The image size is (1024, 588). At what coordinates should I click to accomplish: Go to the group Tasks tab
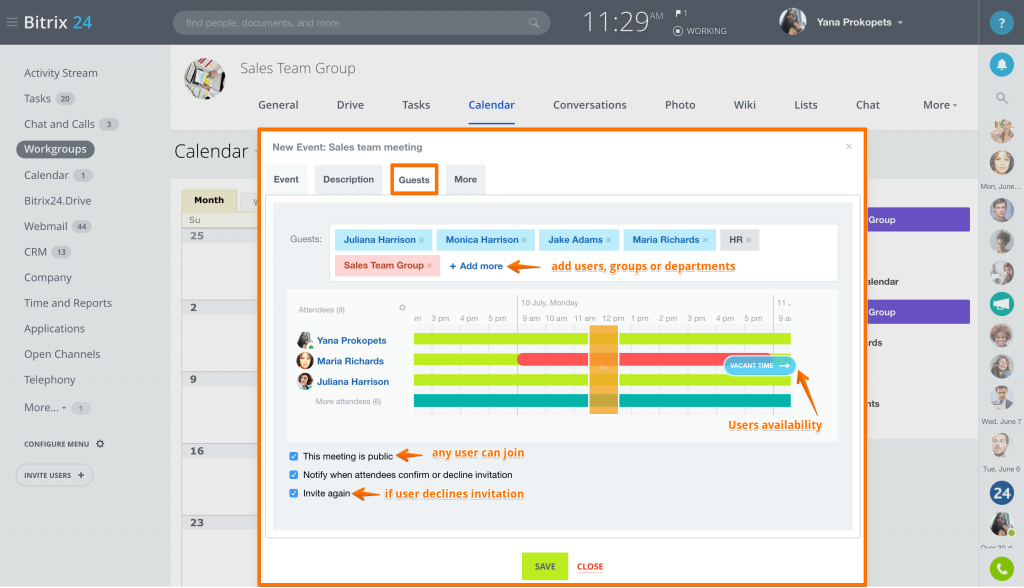(416, 105)
